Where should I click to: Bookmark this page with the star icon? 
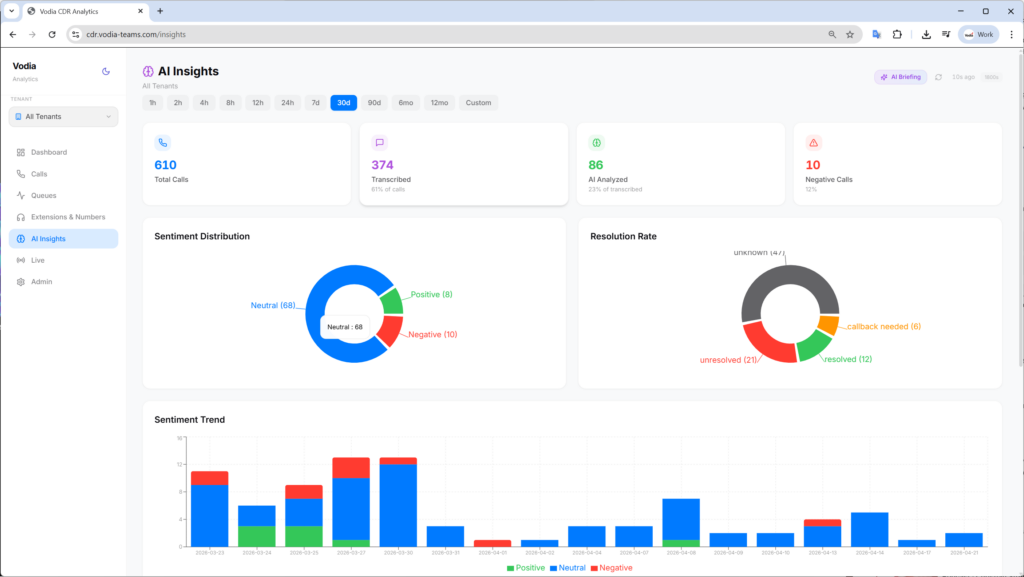click(850, 35)
